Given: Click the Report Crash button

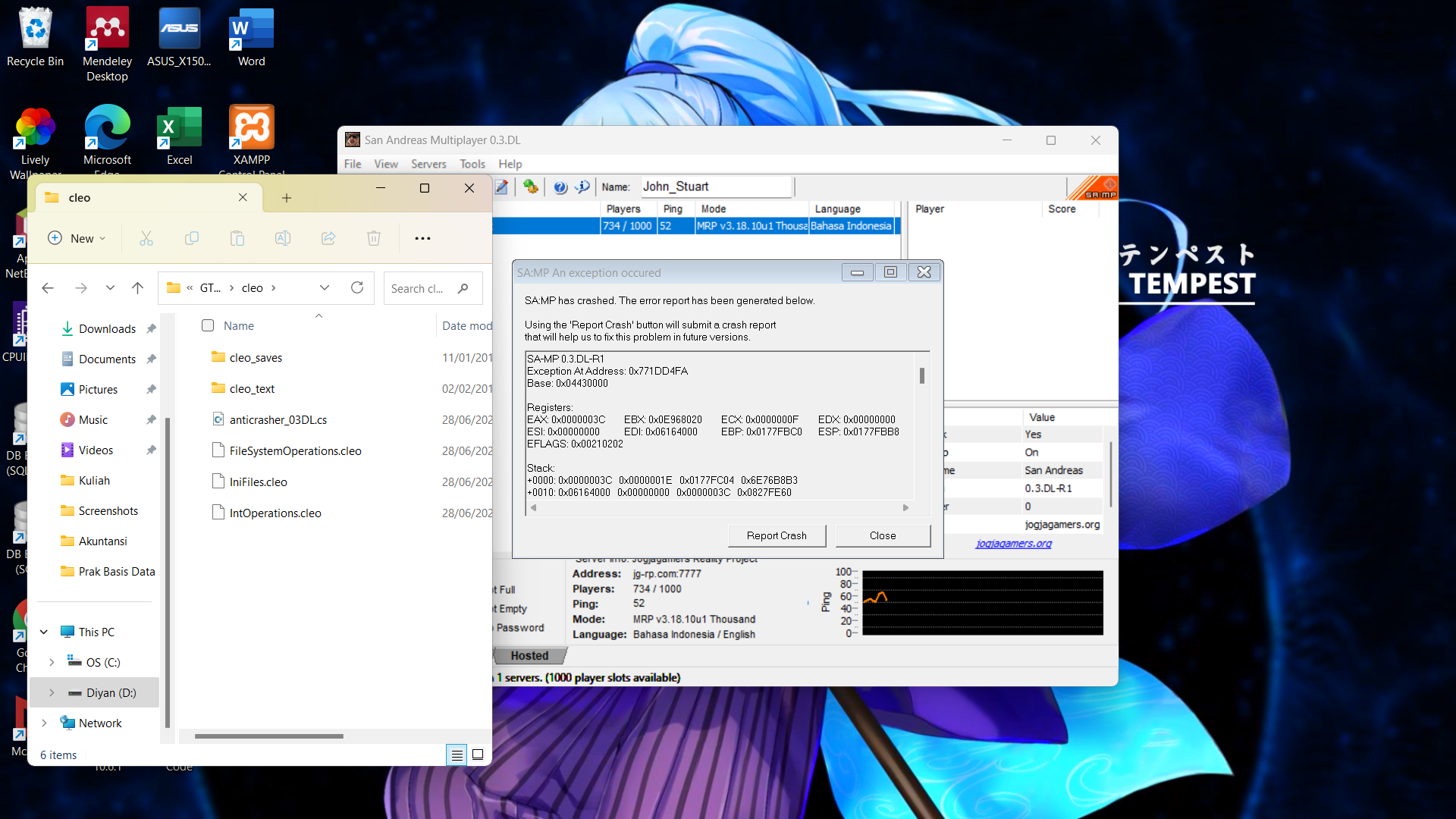Looking at the screenshot, I should click(x=776, y=535).
